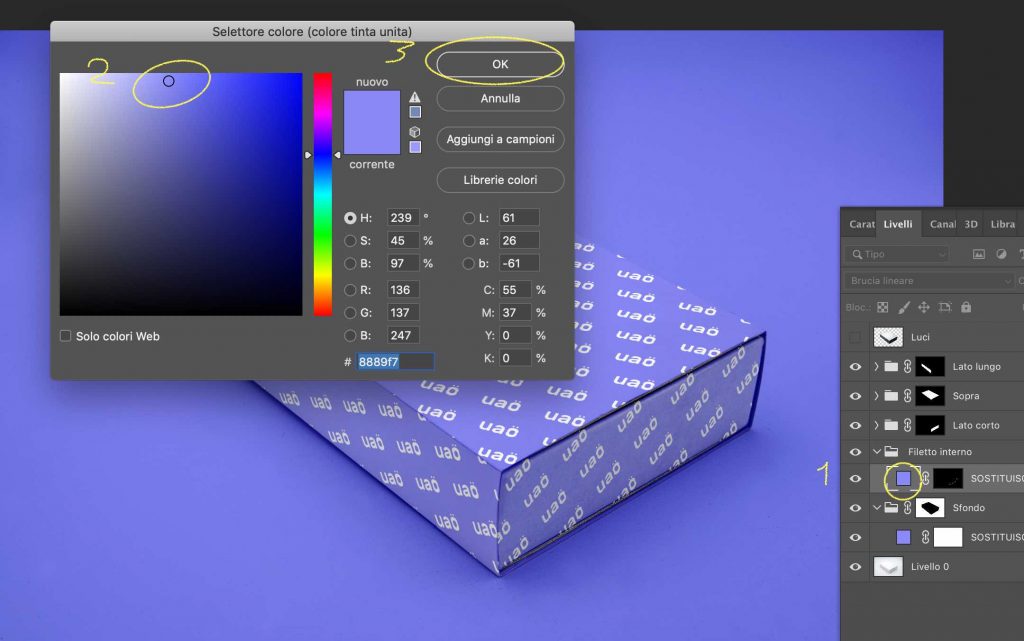The width and height of the screenshot is (1024, 641).
Task: Click the lock image pixels brush icon
Action: tap(903, 308)
